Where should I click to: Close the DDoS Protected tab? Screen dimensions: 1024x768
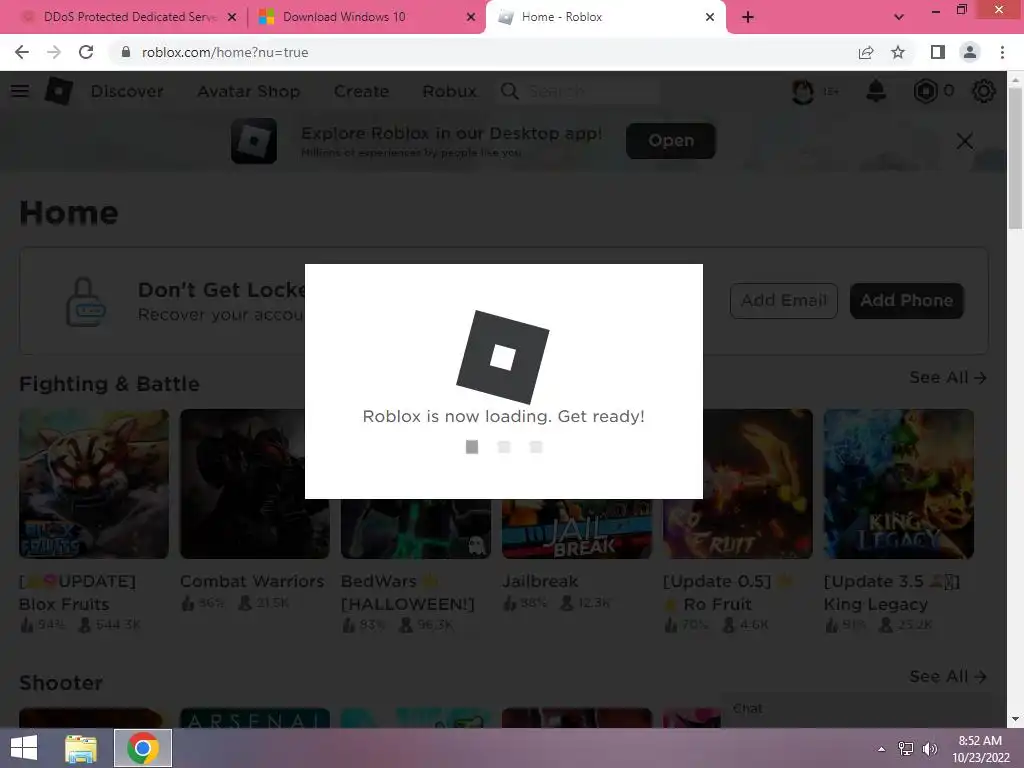[232, 17]
